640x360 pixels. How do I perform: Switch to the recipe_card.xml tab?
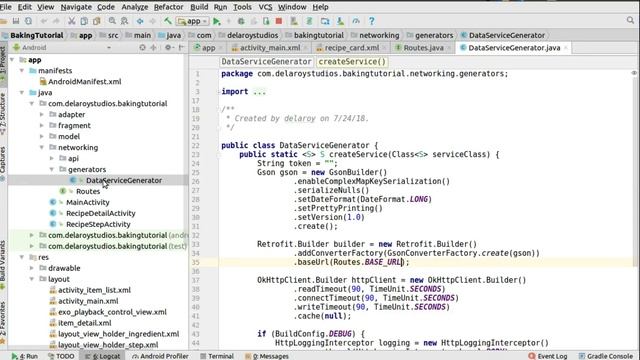(351, 48)
